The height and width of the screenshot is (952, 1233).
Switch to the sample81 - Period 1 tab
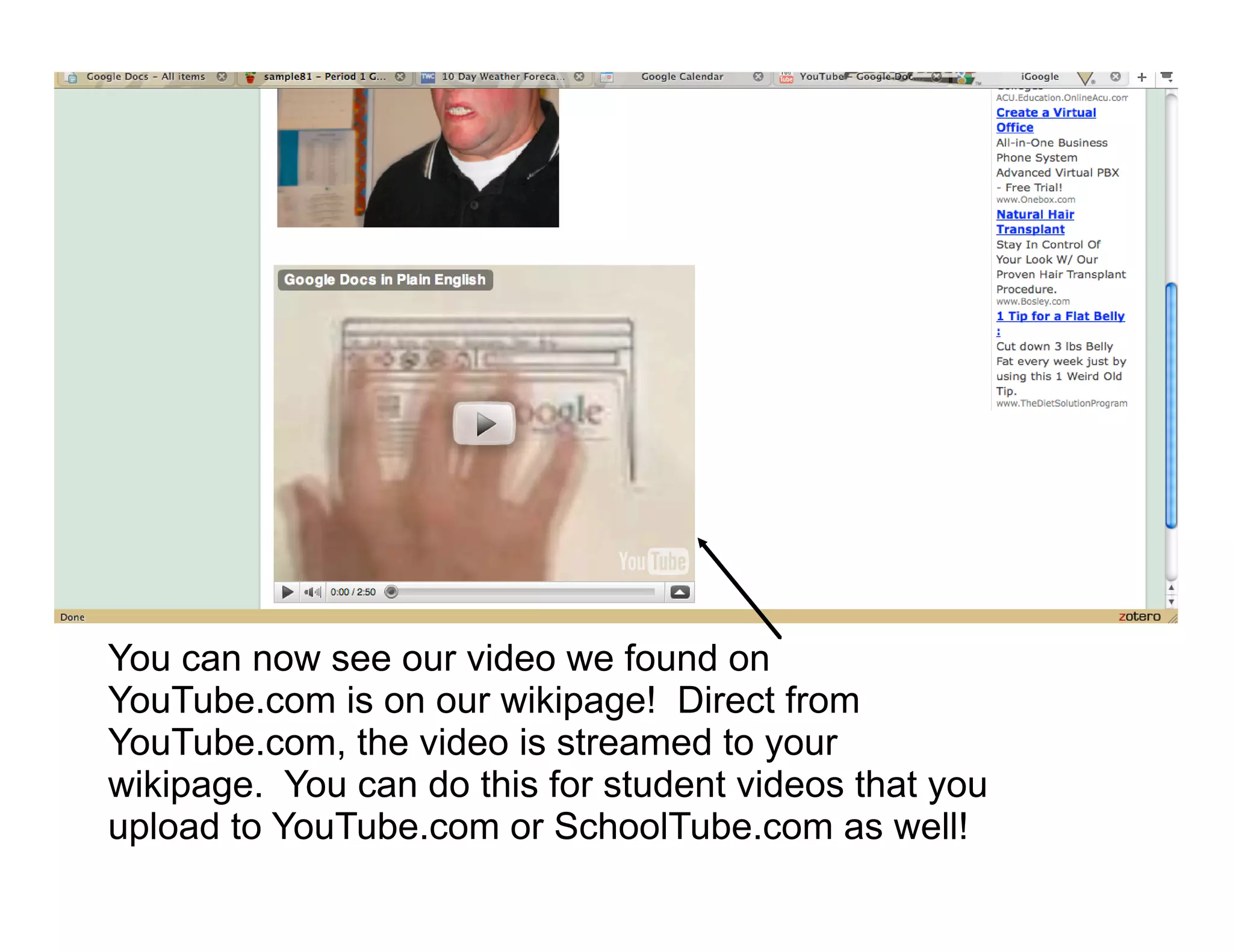(x=325, y=77)
